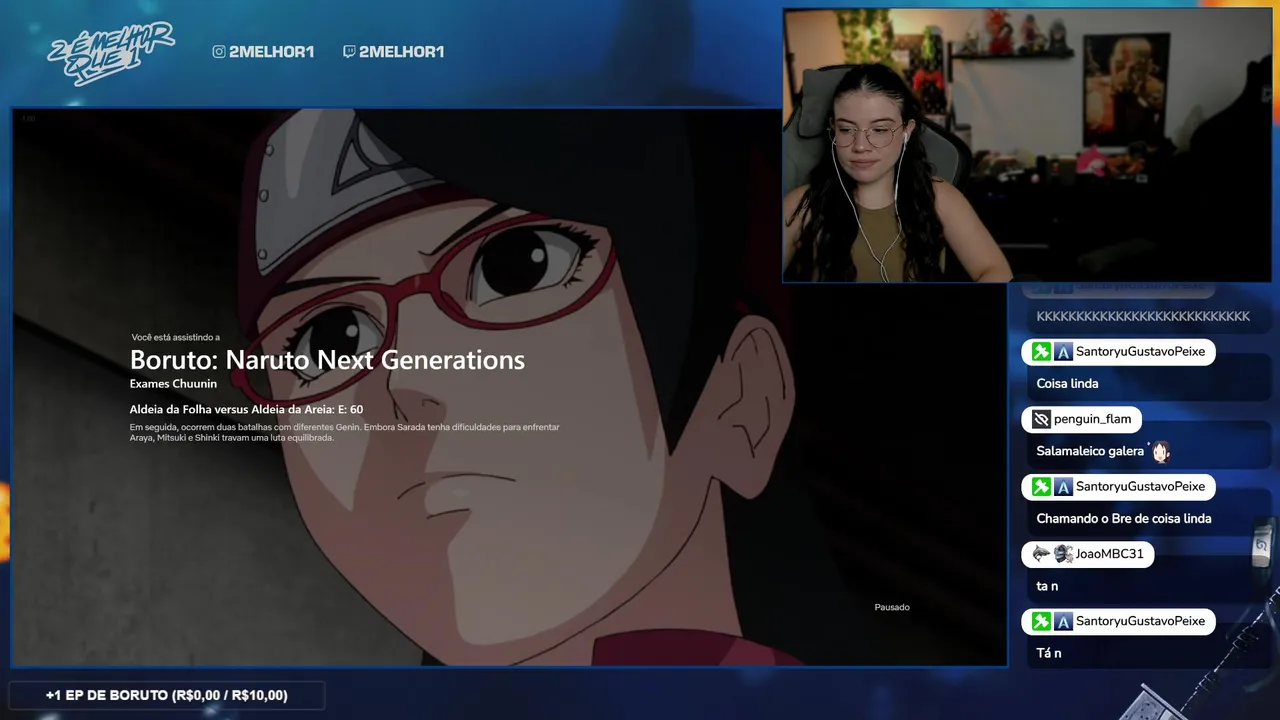Click green moderator badge above 'Coisa linda'
The height and width of the screenshot is (720, 1280).
pyautogui.click(x=1041, y=352)
